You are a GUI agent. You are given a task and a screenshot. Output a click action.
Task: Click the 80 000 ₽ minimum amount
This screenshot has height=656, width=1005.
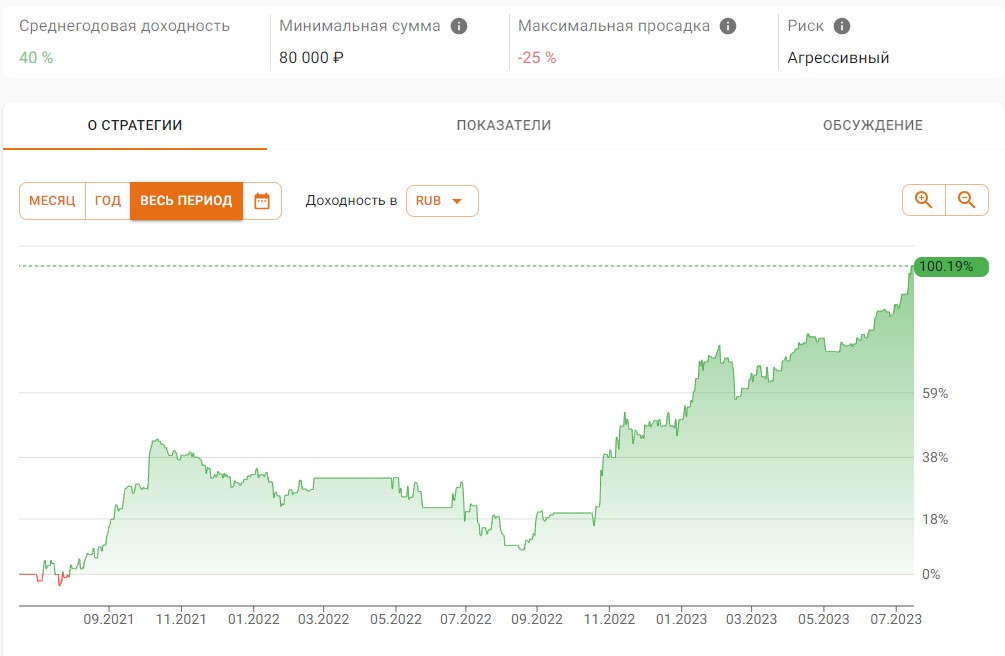[x=311, y=58]
